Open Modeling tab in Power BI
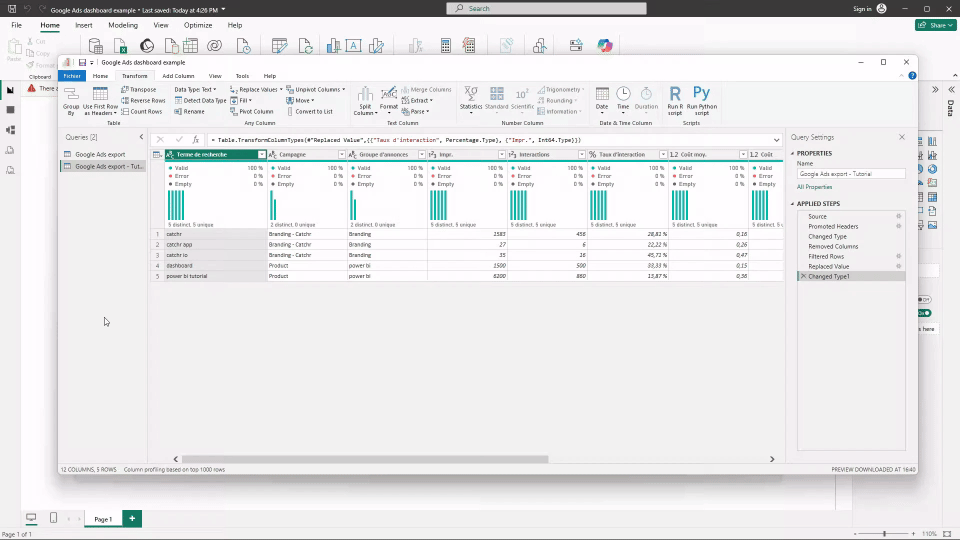The width and height of the screenshot is (960, 540). pyautogui.click(x=123, y=25)
